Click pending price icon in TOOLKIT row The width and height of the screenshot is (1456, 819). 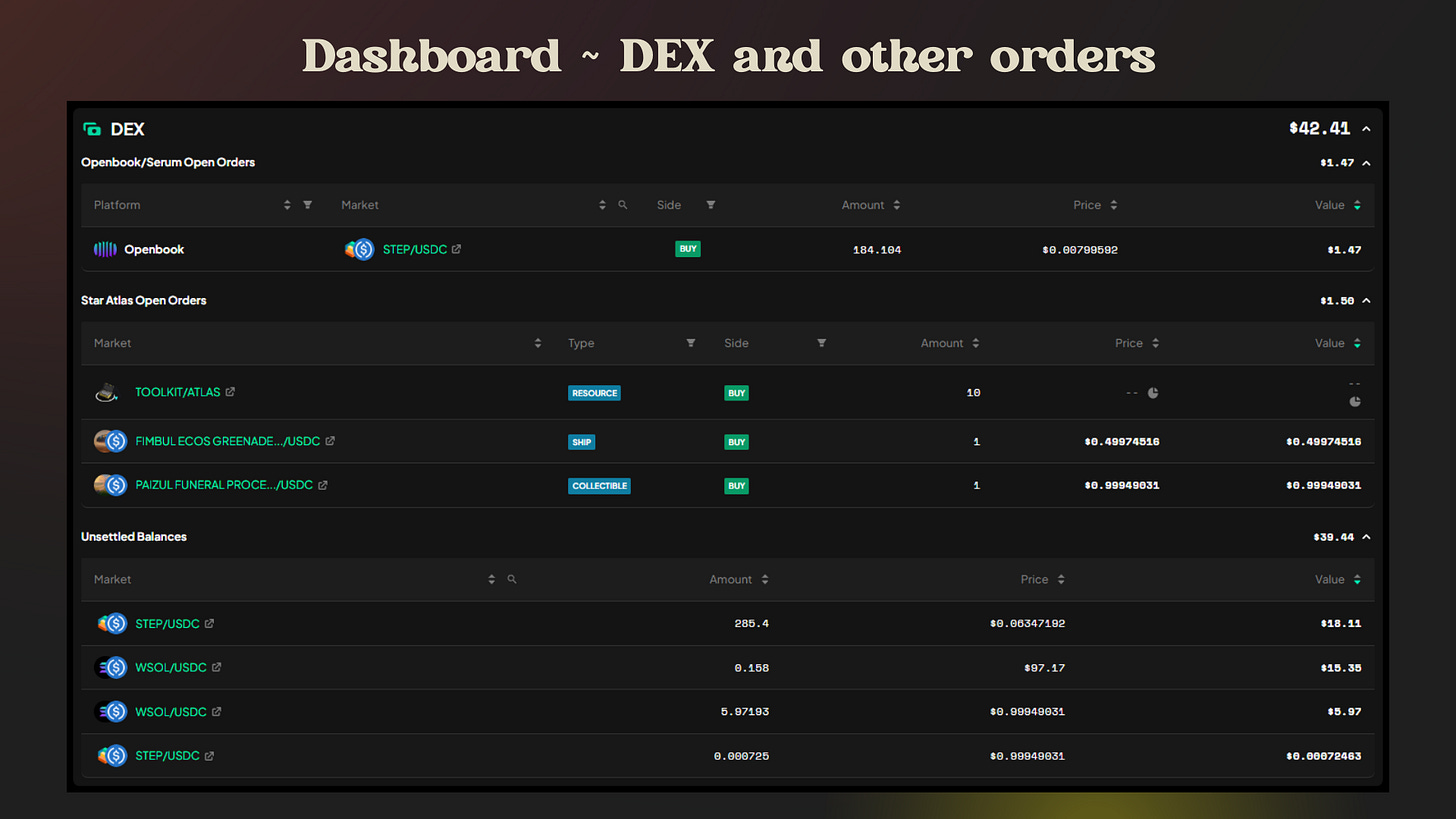click(1153, 393)
